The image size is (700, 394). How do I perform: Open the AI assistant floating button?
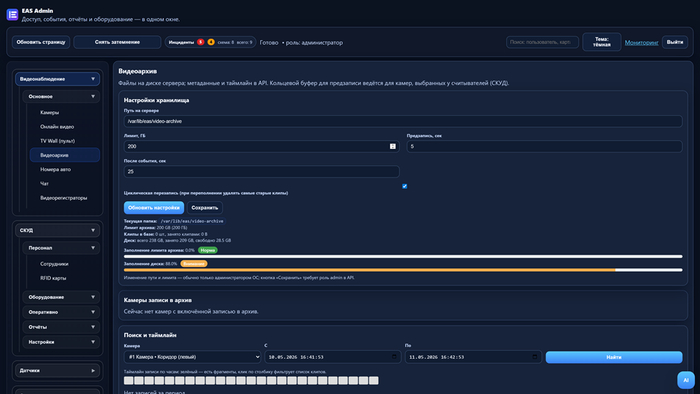pyautogui.click(x=686, y=380)
